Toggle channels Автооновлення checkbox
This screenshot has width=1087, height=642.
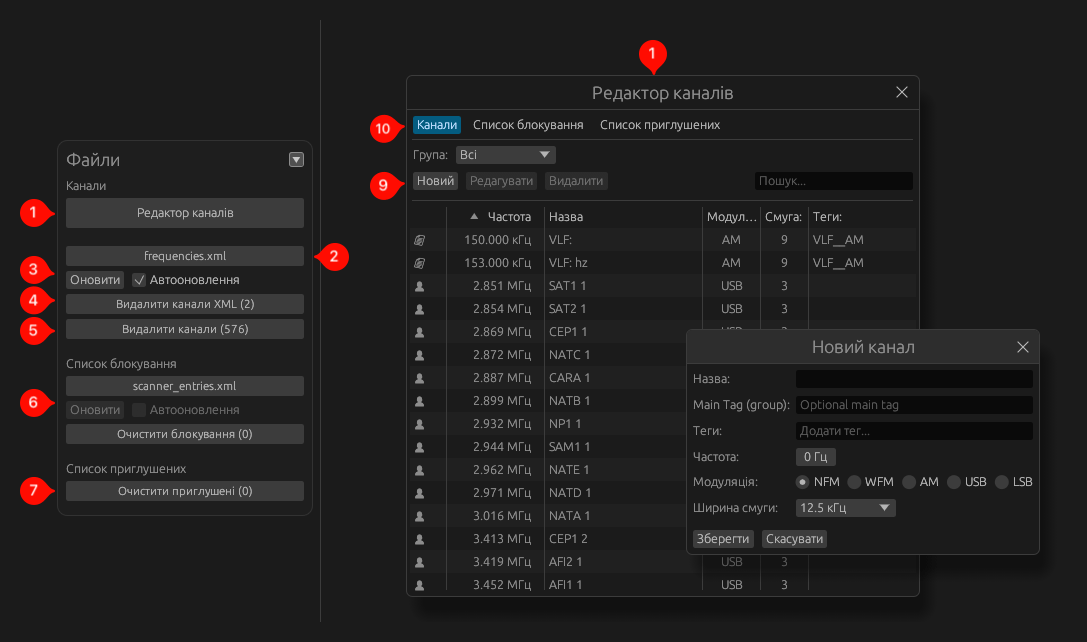point(139,279)
